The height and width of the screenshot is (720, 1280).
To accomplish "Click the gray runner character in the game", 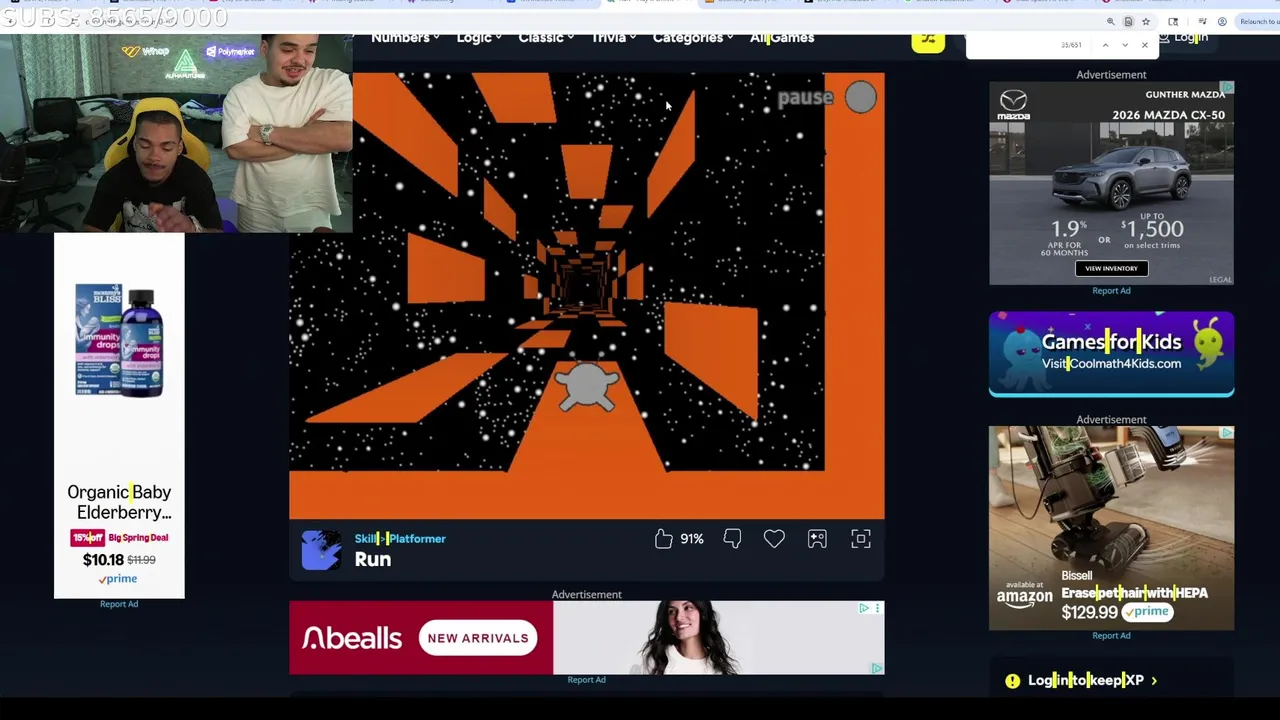I will click(587, 387).
